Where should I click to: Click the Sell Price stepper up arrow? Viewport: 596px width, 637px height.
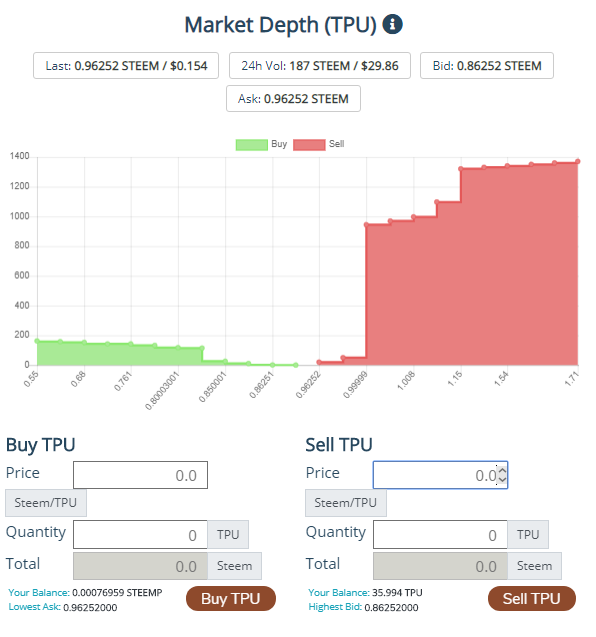[x=502, y=471]
